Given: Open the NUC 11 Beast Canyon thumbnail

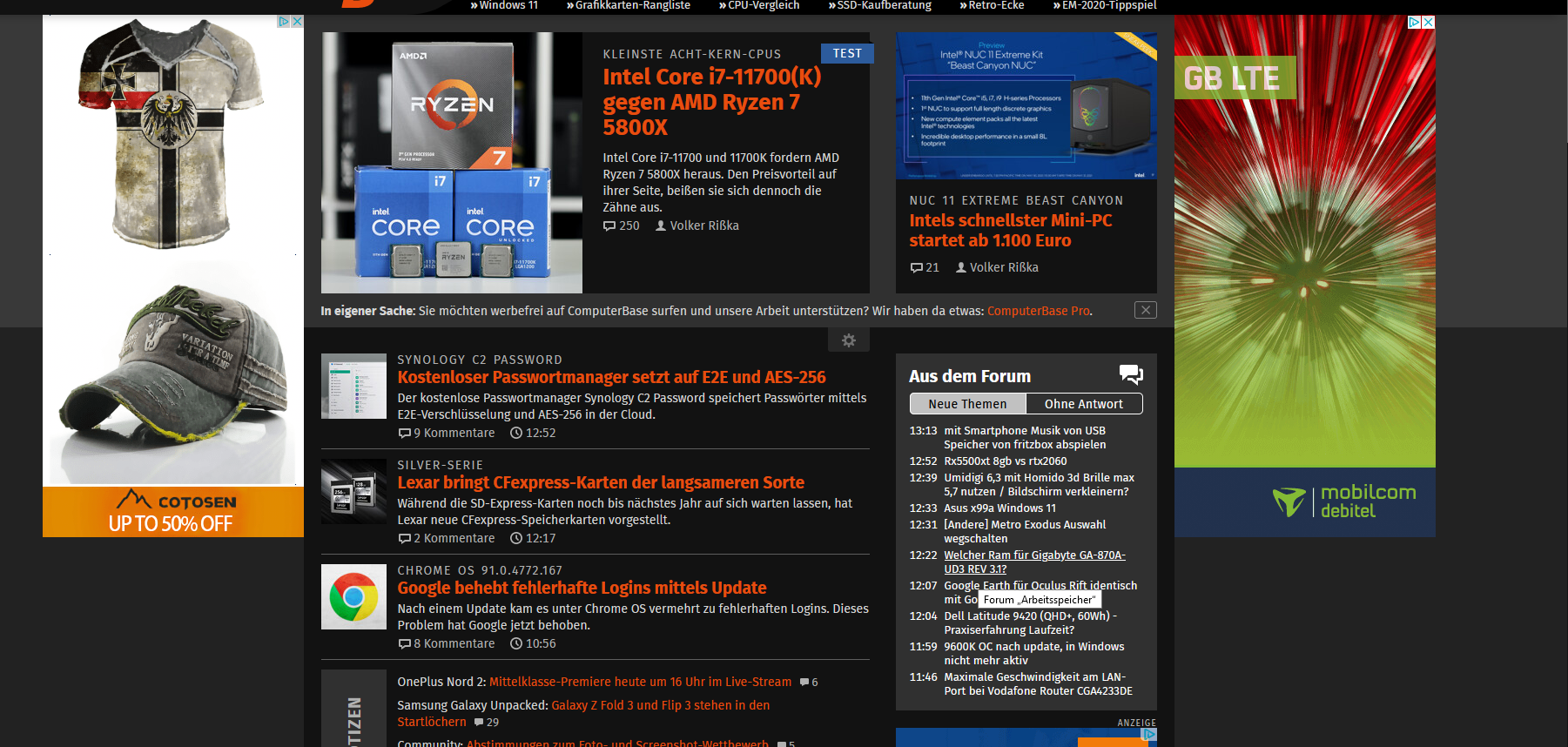Looking at the screenshot, I should (x=1026, y=105).
